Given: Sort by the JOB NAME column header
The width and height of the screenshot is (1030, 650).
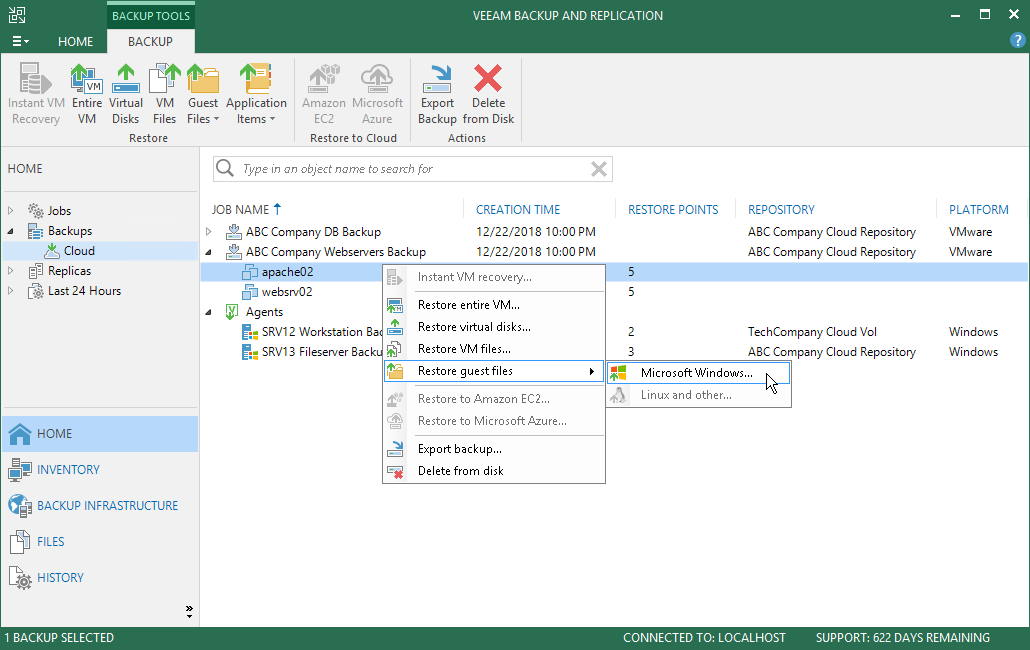Looking at the screenshot, I should (x=240, y=209).
